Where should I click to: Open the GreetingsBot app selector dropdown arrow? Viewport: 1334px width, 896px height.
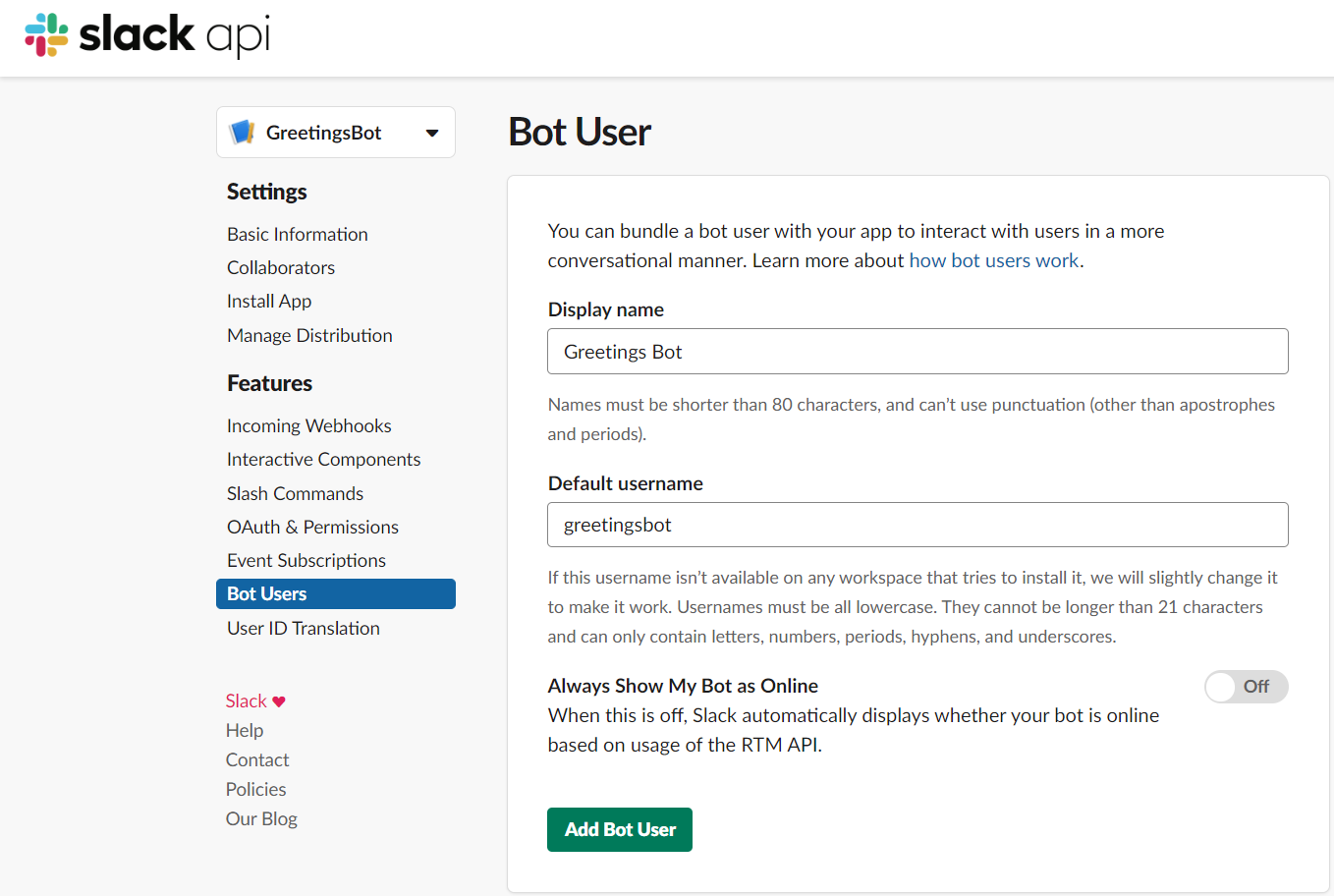coord(431,133)
